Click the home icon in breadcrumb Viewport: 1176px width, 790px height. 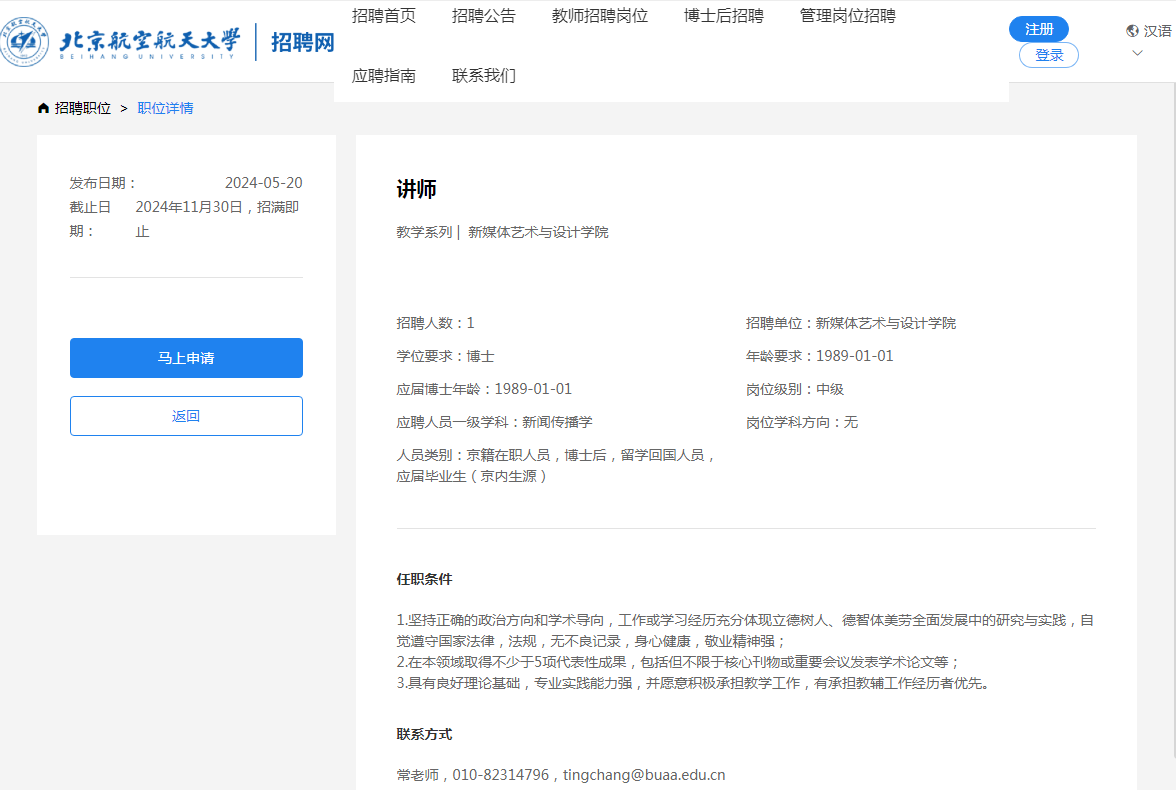coord(43,108)
